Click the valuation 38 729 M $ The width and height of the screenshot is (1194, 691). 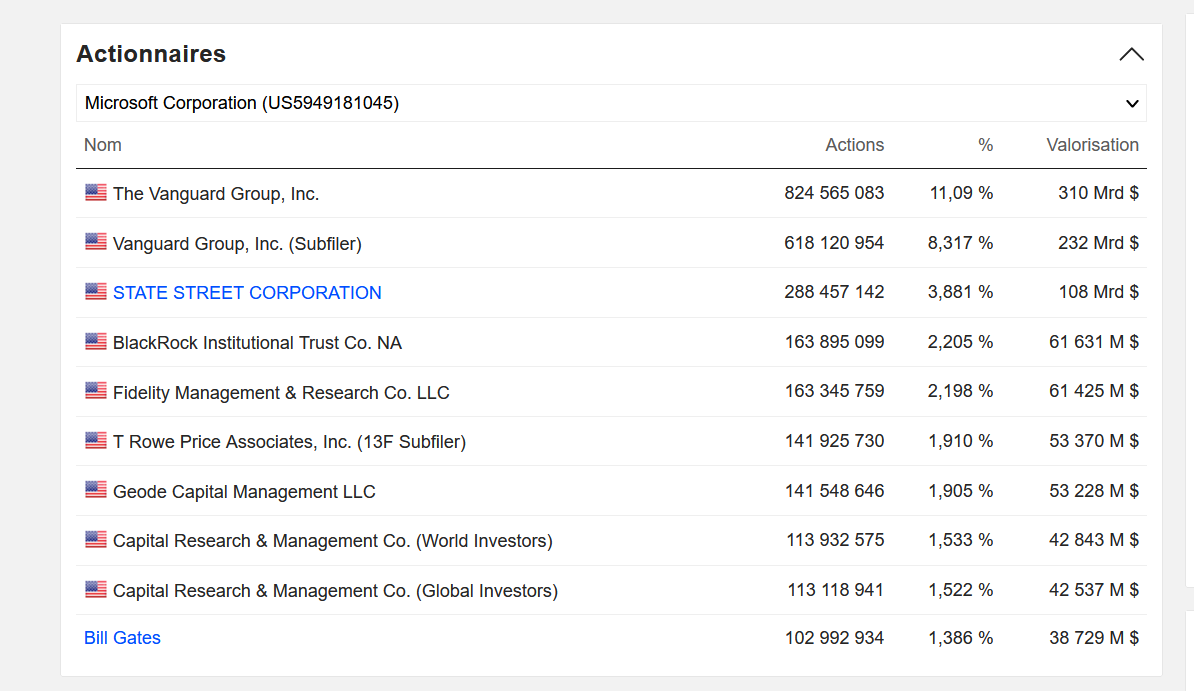pos(1093,638)
